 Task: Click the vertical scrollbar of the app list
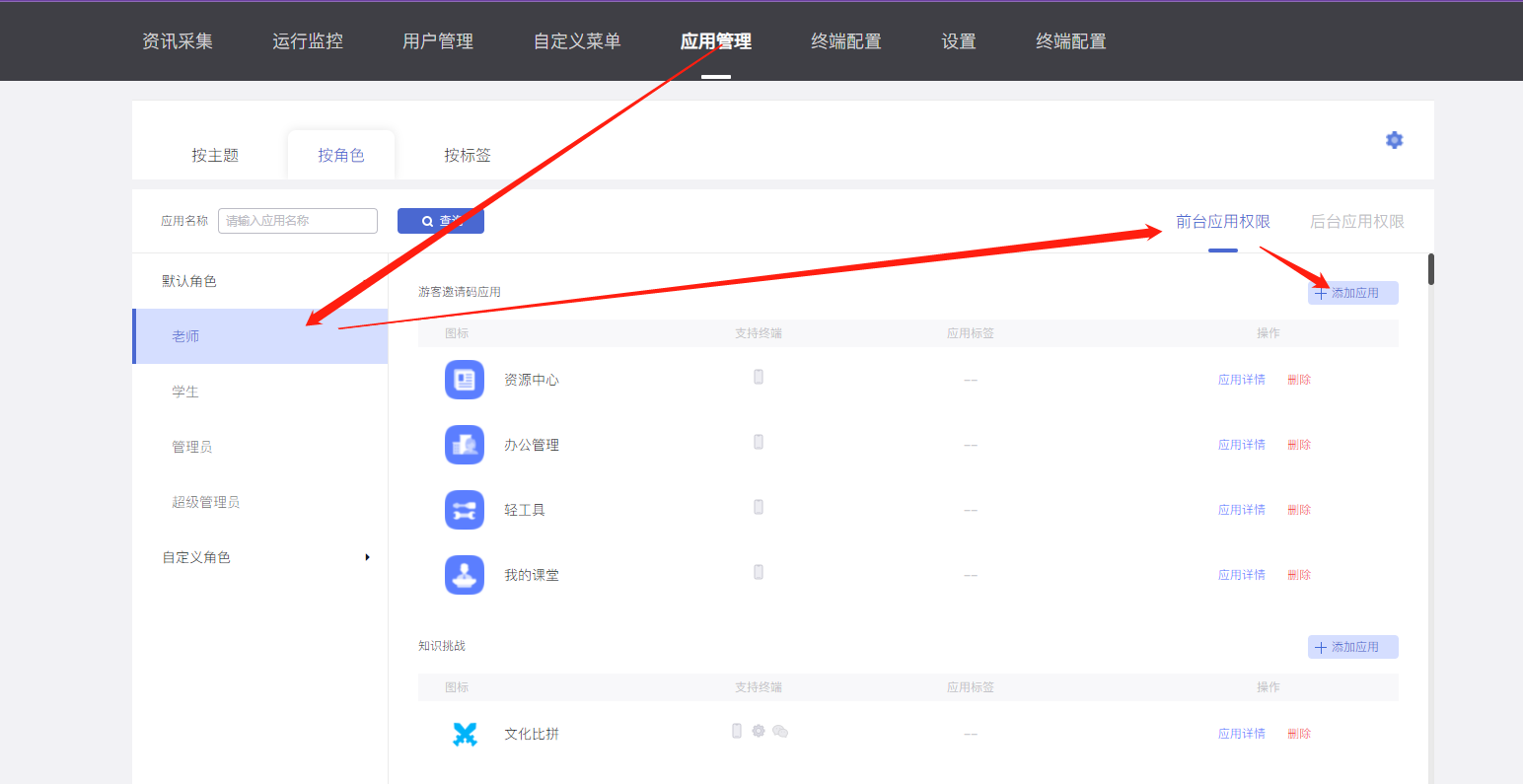[1431, 269]
